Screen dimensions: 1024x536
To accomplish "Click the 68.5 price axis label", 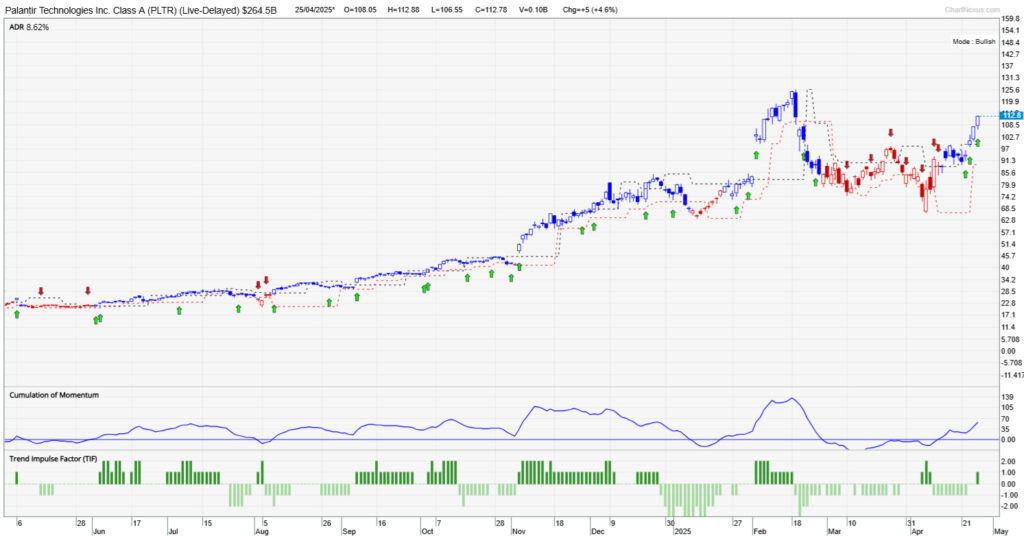I will click(1009, 208).
